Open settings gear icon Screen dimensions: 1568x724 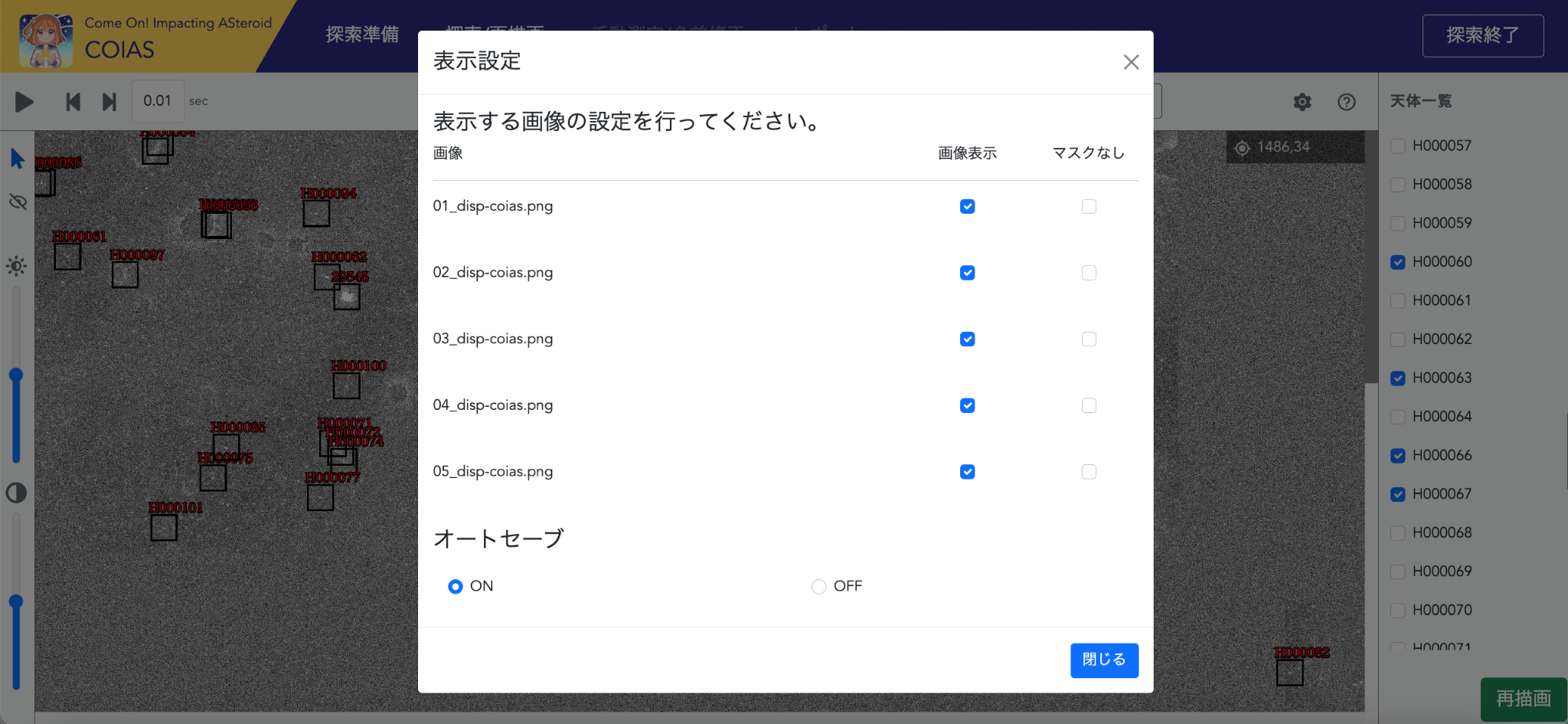[x=1302, y=102]
